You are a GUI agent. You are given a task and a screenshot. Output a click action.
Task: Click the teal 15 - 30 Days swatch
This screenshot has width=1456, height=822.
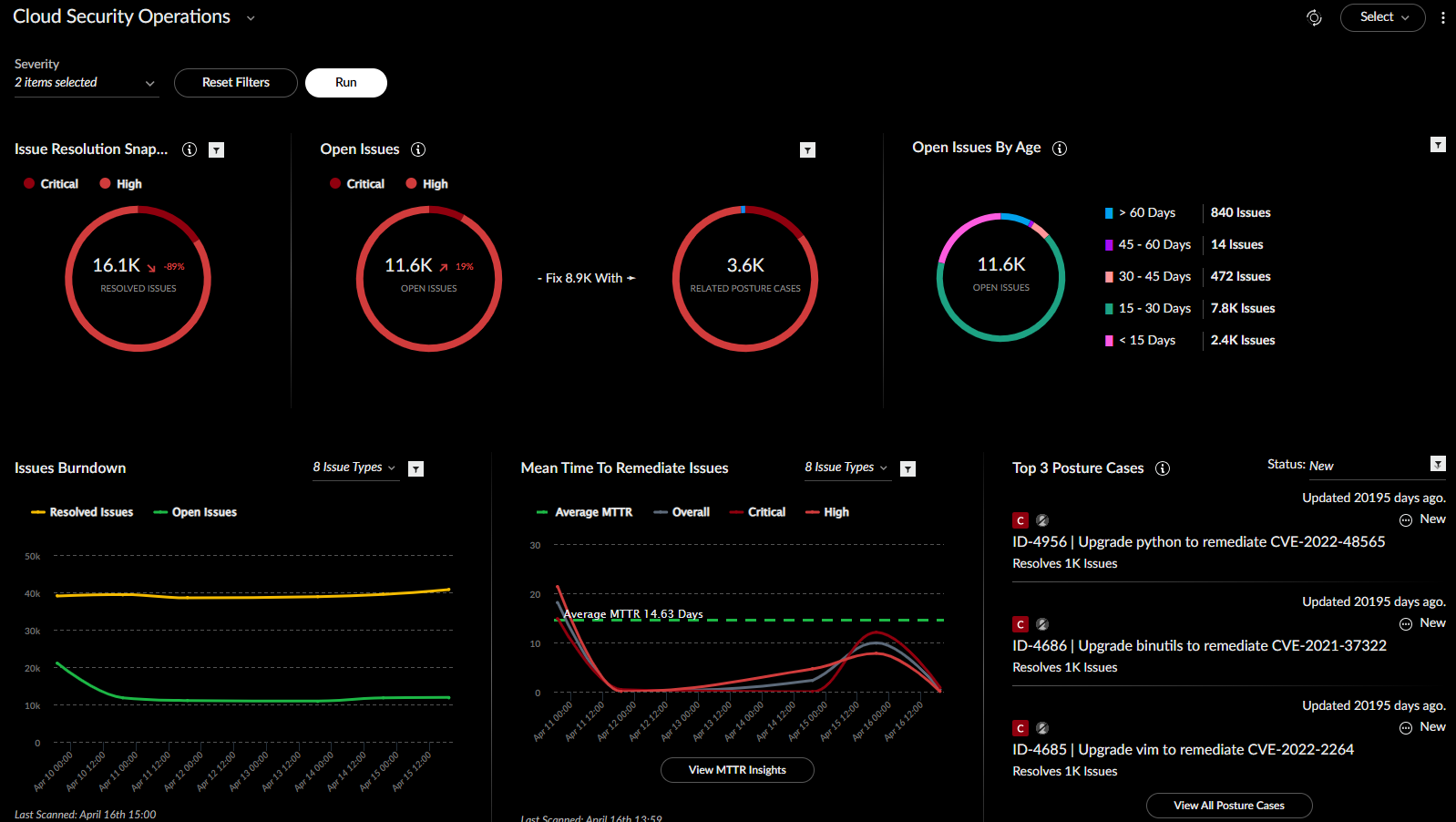(1109, 309)
